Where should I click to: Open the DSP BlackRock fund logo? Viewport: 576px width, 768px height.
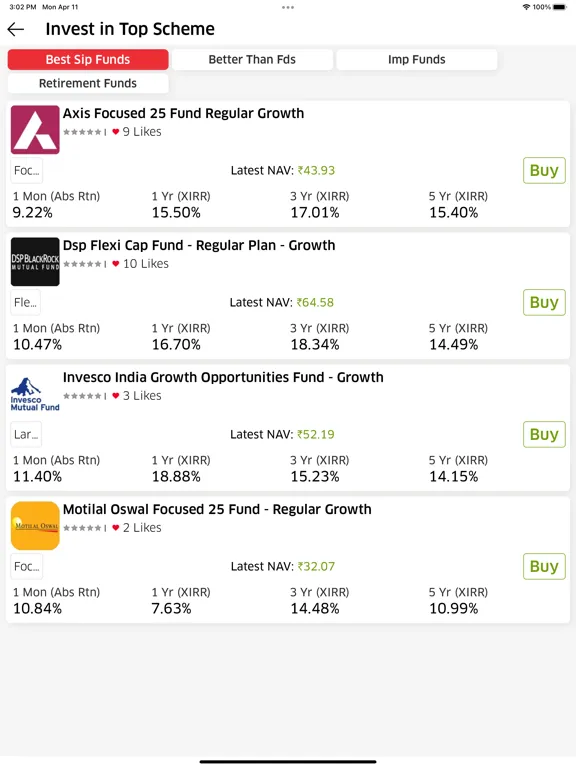(x=35, y=262)
